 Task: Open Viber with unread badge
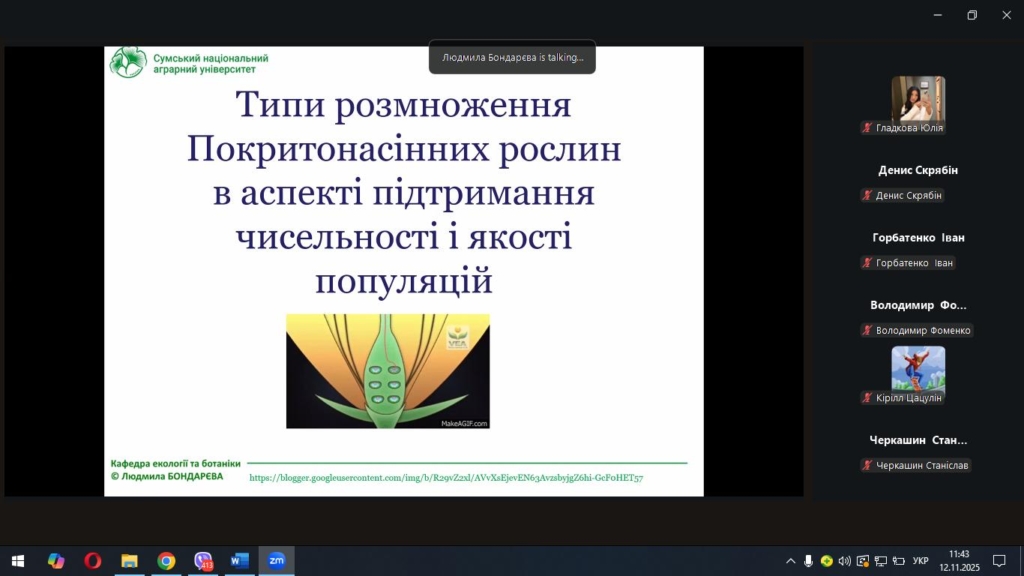pyautogui.click(x=203, y=561)
